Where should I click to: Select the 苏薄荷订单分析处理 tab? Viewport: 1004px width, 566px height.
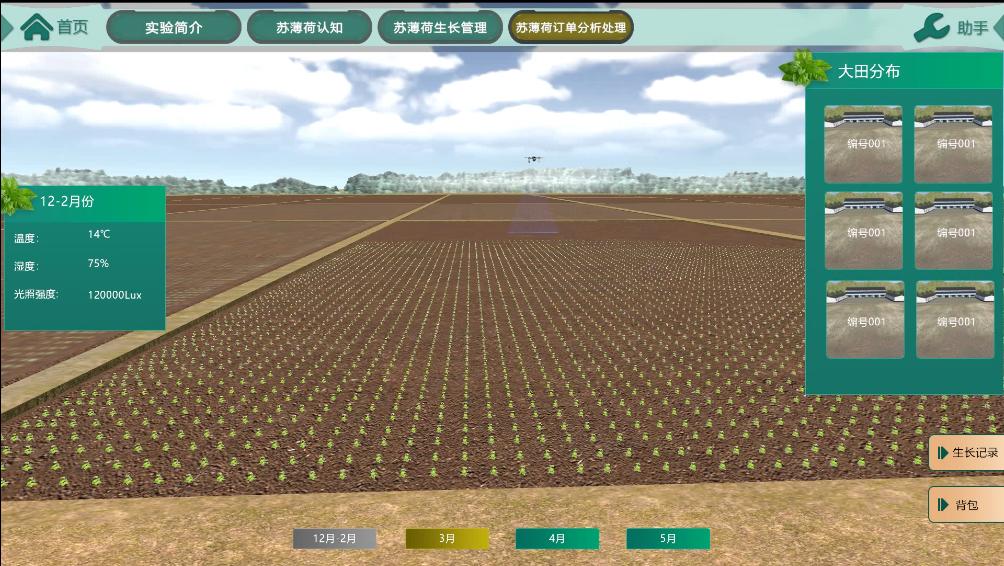pyautogui.click(x=571, y=27)
